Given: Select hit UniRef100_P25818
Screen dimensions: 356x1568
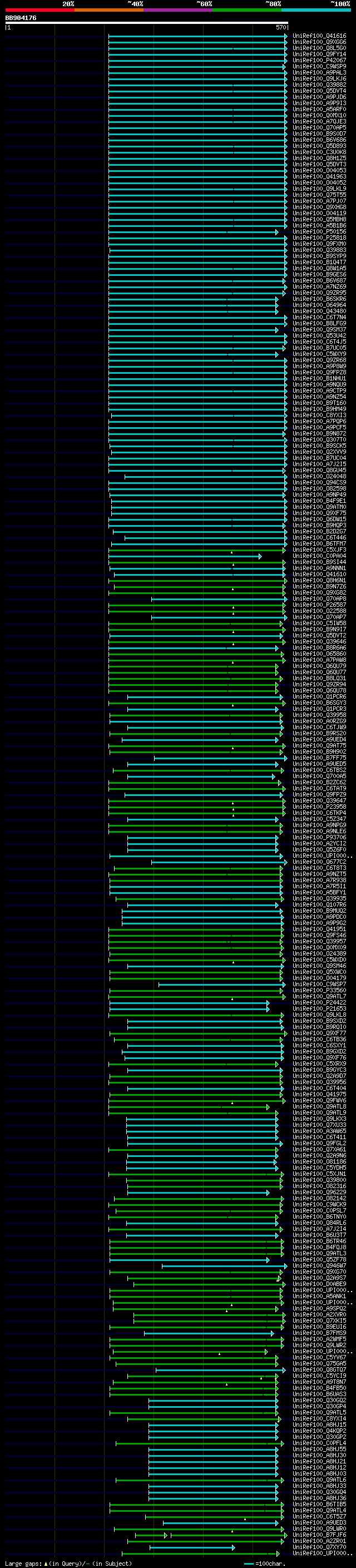Looking at the screenshot, I should coord(319,238).
